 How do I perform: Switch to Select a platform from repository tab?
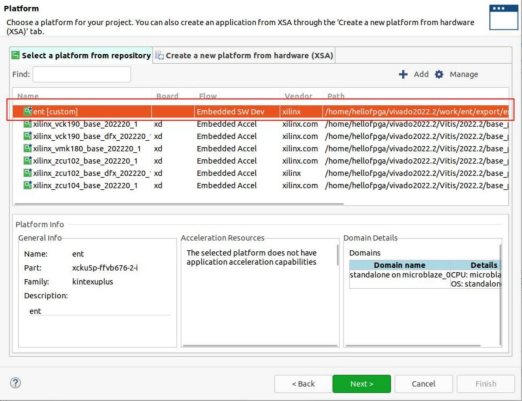pyautogui.click(x=81, y=55)
